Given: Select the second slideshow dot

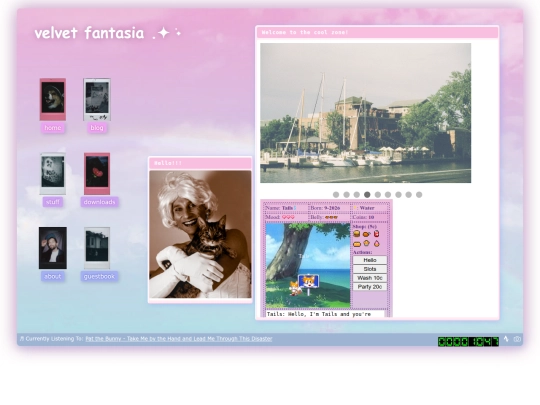Looking at the screenshot, I should click(x=346, y=195).
